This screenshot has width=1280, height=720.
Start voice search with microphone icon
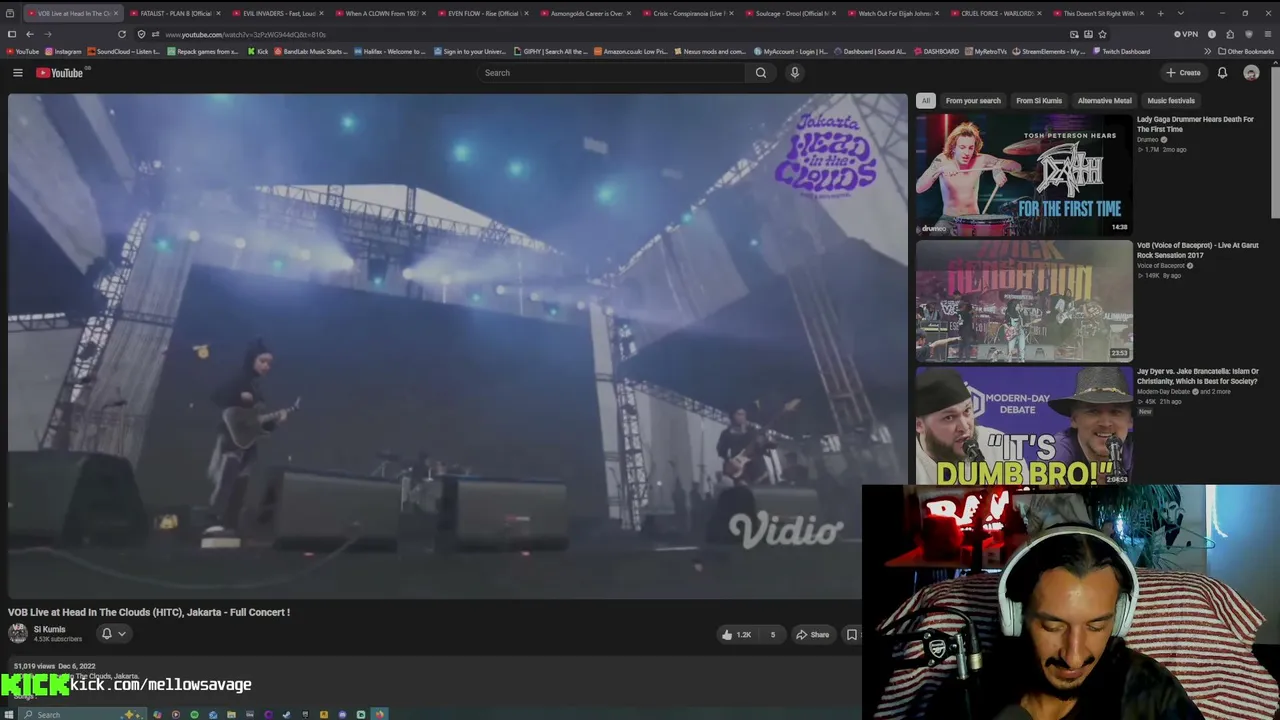795,73
